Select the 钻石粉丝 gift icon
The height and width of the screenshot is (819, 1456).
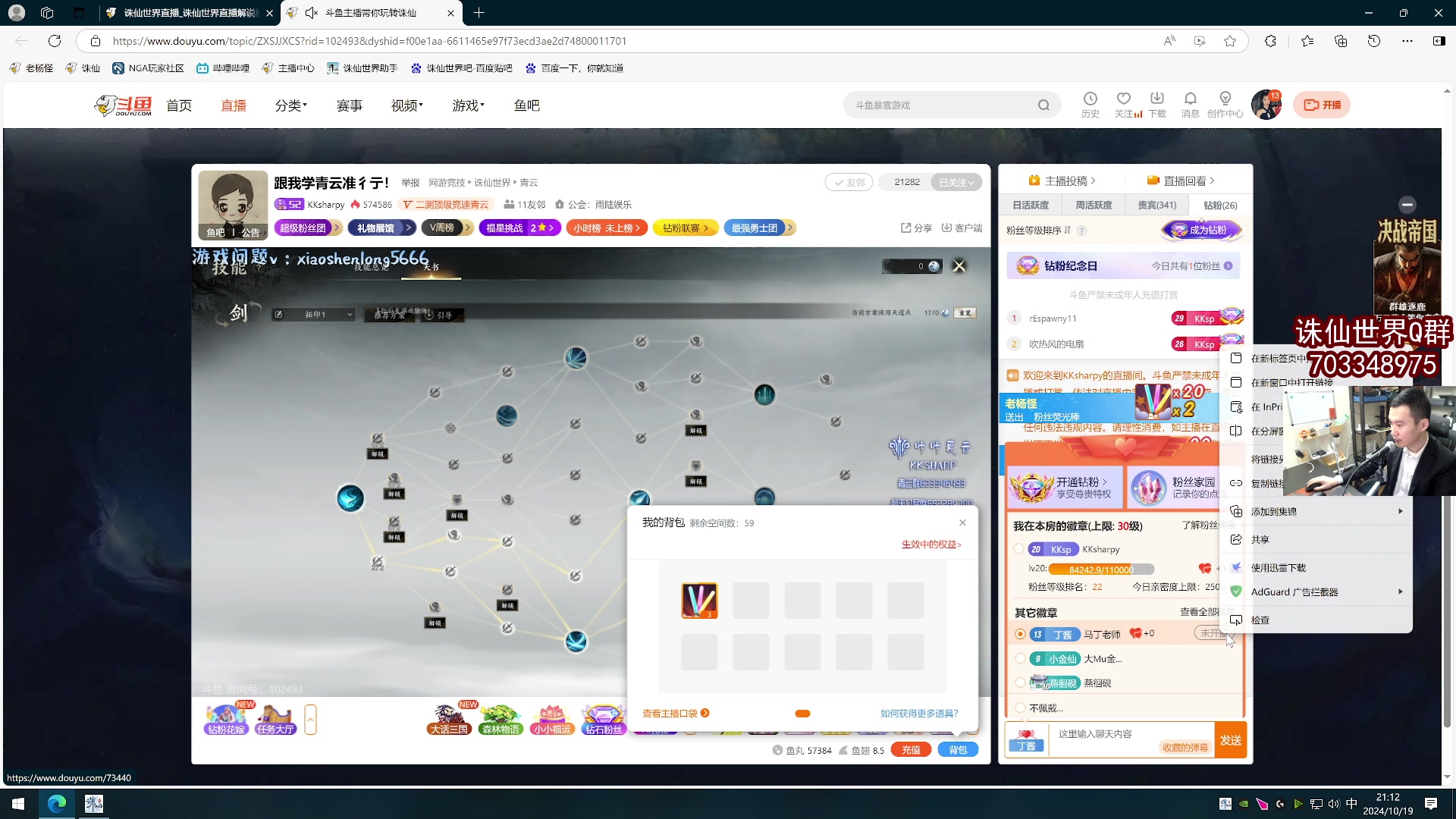tap(604, 719)
